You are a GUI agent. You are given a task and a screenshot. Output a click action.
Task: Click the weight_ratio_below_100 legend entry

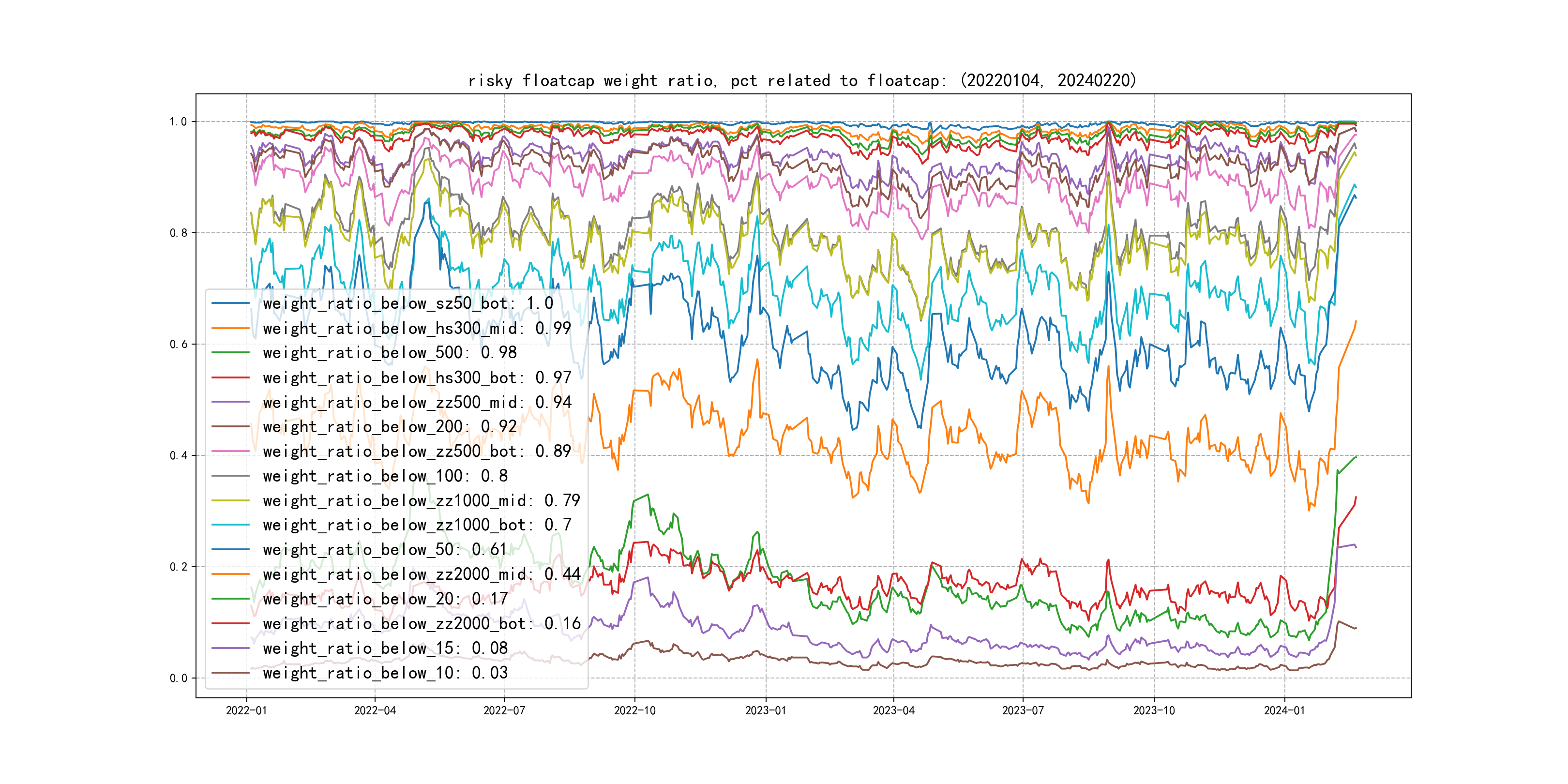pyautogui.click(x=385, y=476)
